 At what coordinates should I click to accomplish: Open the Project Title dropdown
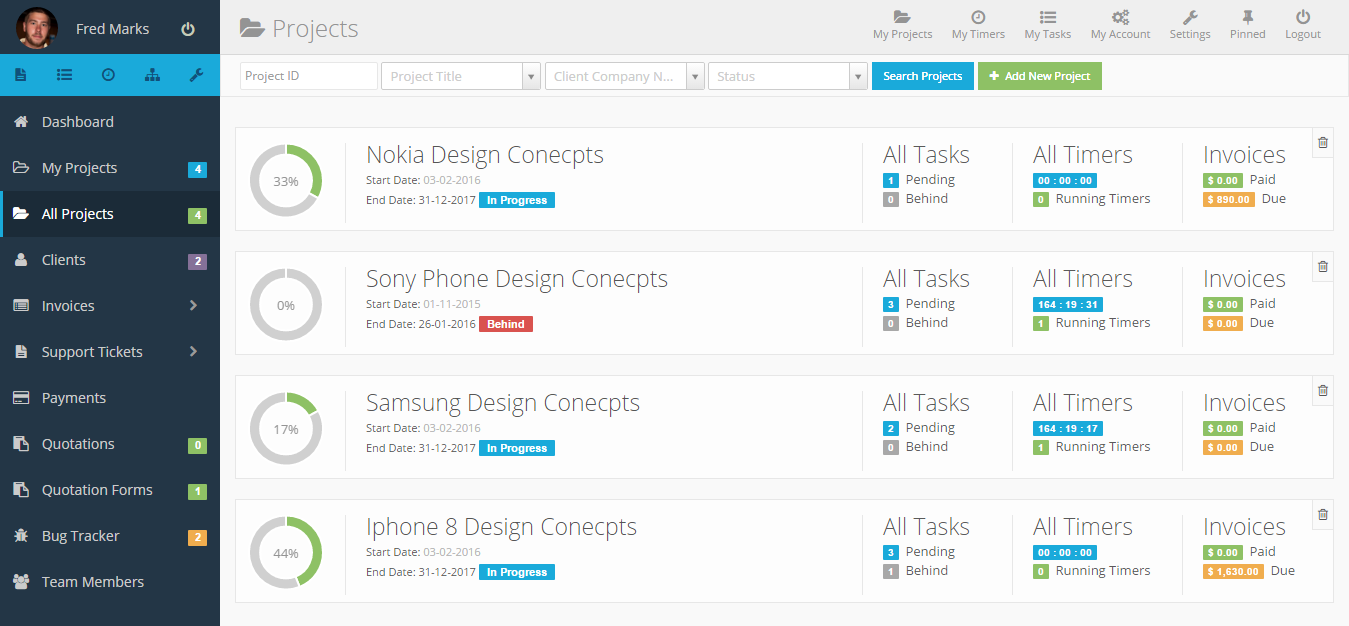tap(461, 76)
